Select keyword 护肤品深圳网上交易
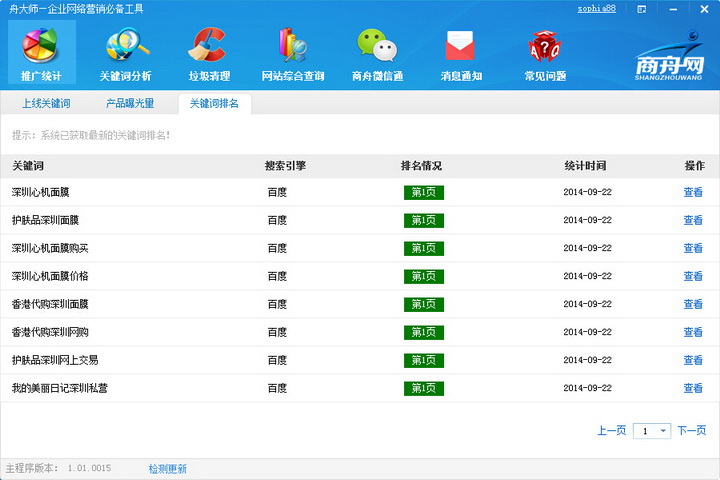This screenshot has height=480, width=720. pos(55,360)
